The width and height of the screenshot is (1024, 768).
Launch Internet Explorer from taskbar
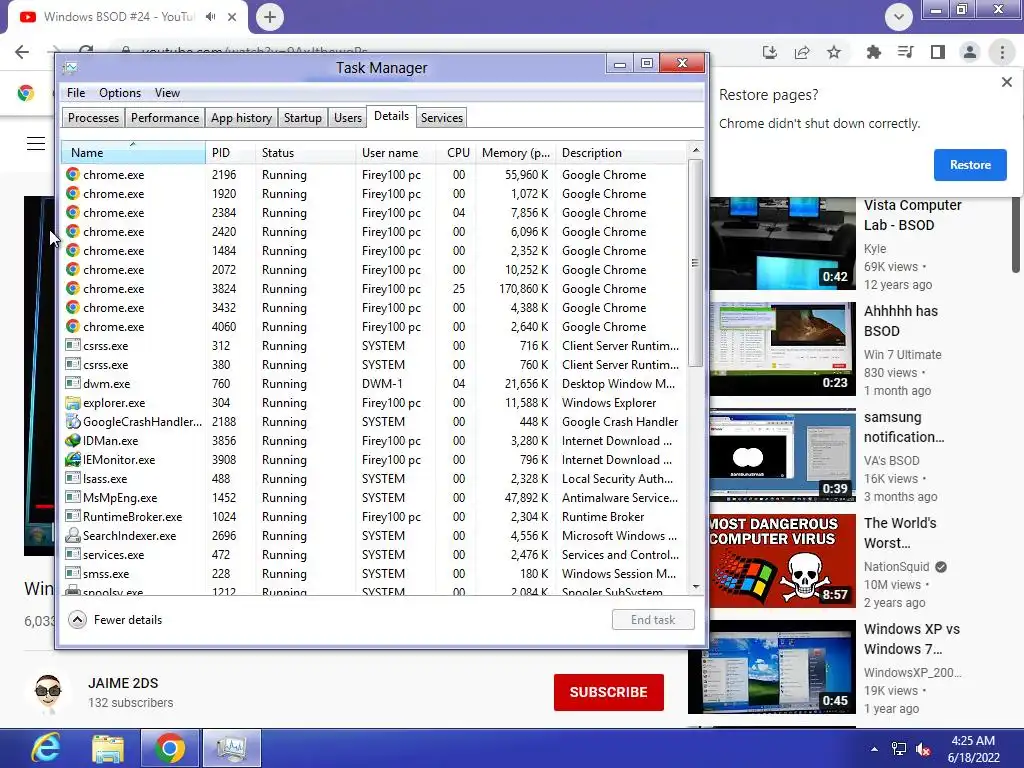46,748
